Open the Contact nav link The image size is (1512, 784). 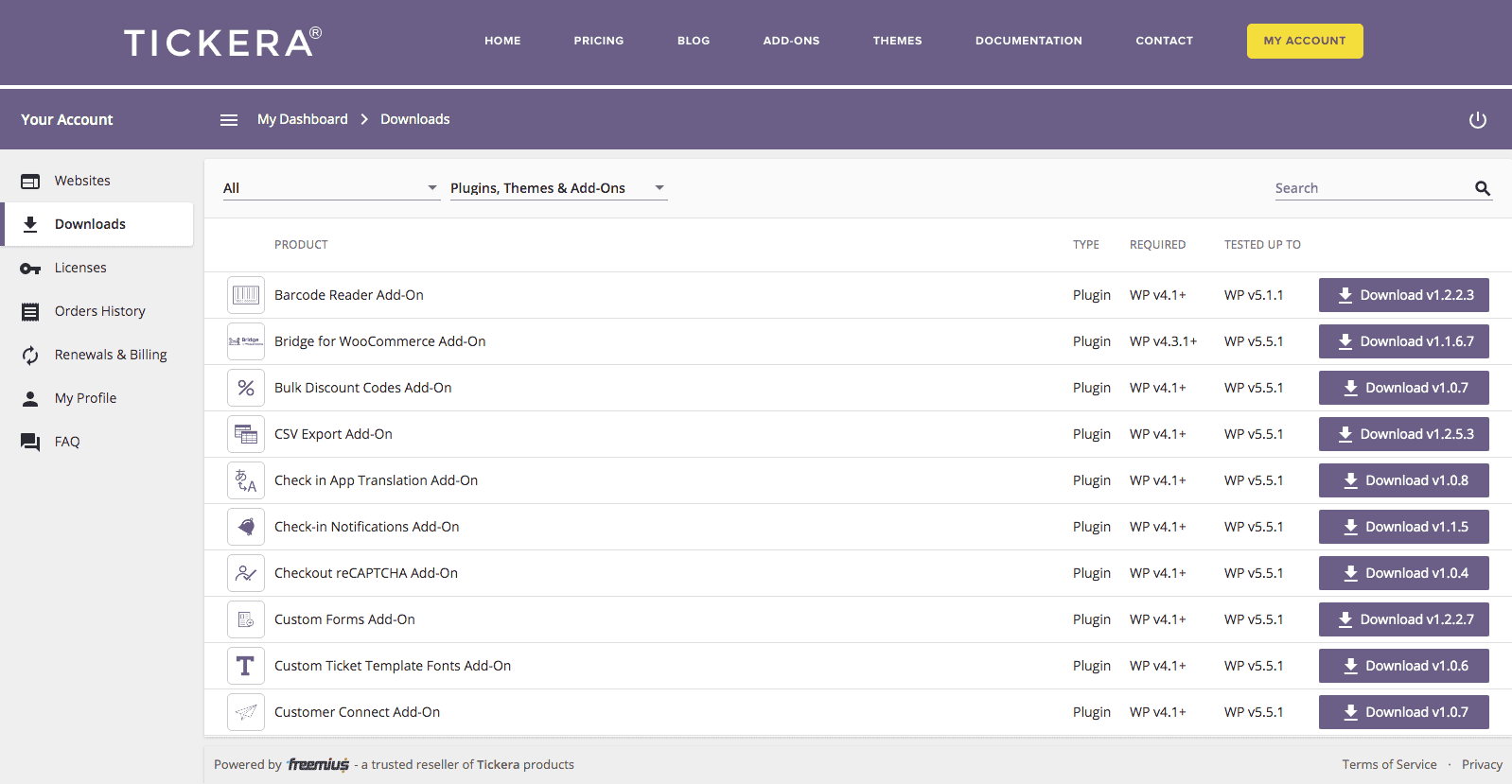[x=1165, y=41]
